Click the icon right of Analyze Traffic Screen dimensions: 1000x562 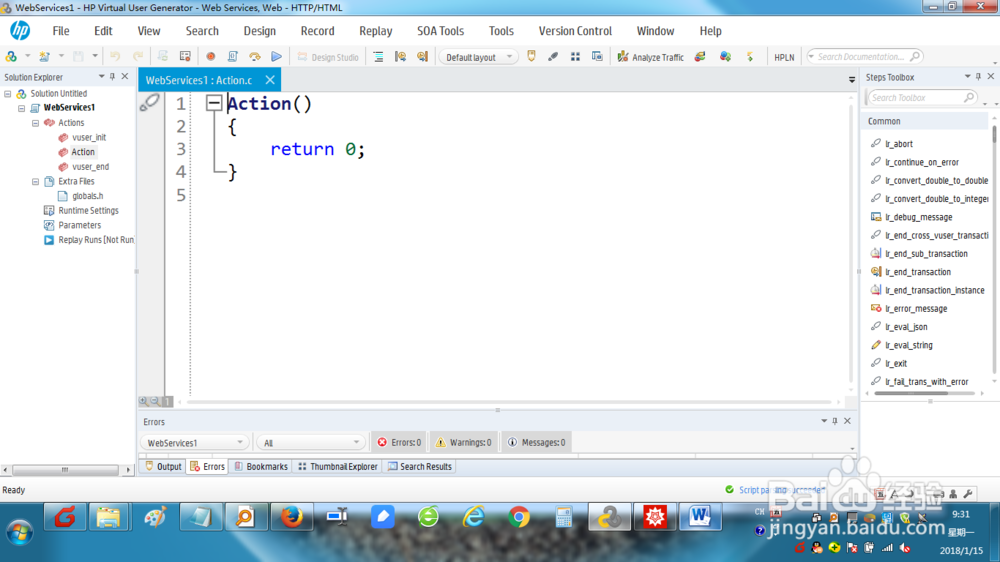pos(700,57)
